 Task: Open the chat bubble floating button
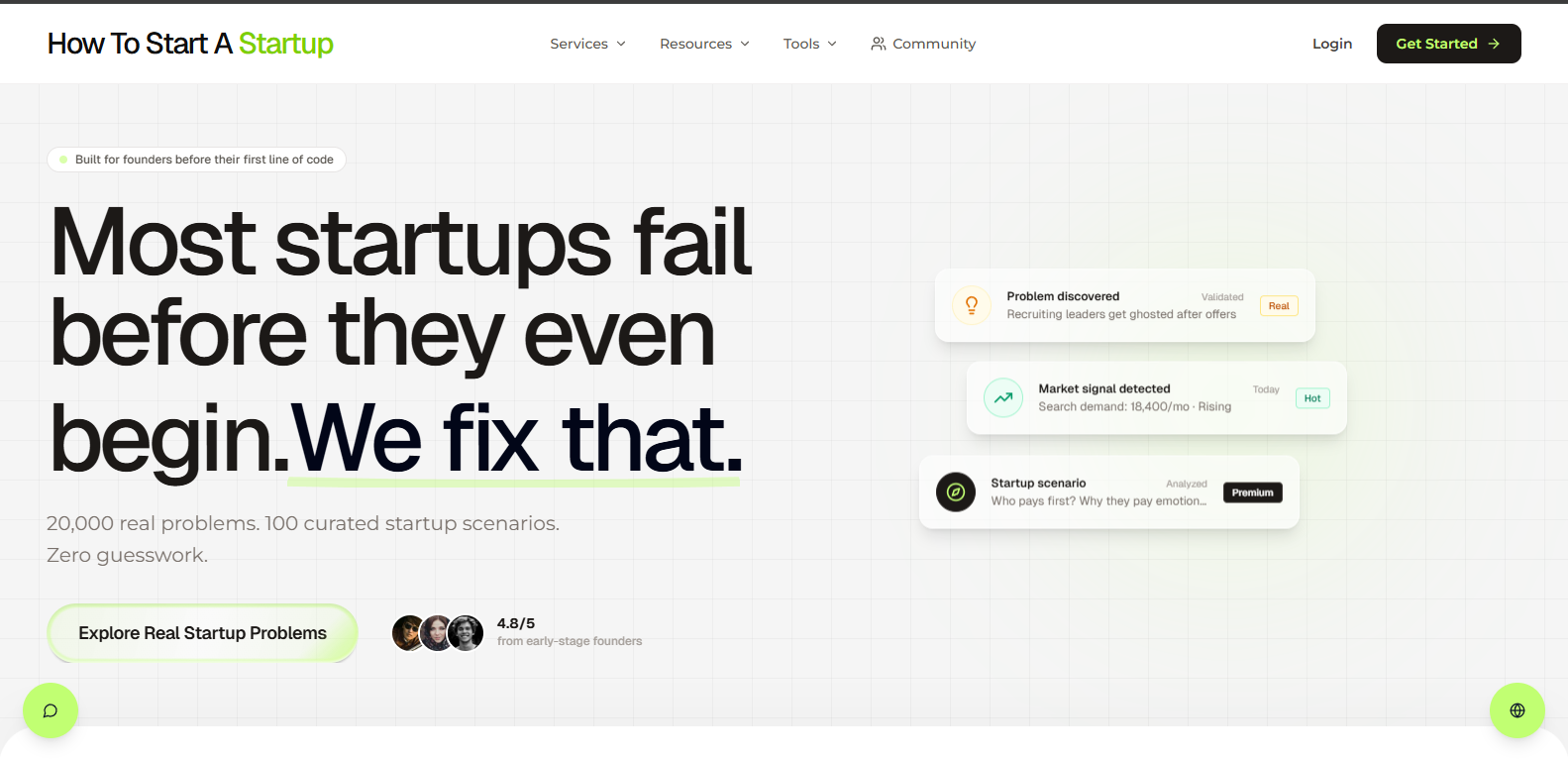coord(51,710)
